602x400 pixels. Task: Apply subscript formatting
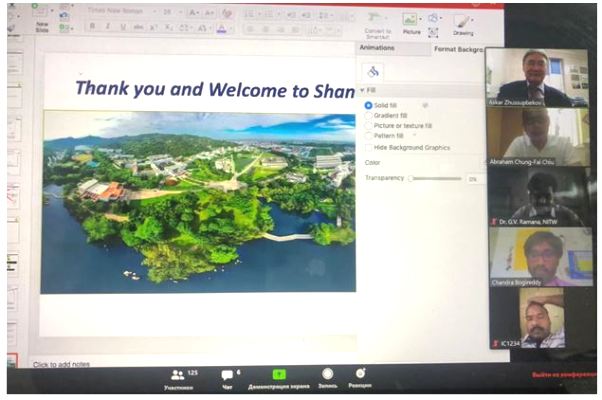(x=169, y=28)
